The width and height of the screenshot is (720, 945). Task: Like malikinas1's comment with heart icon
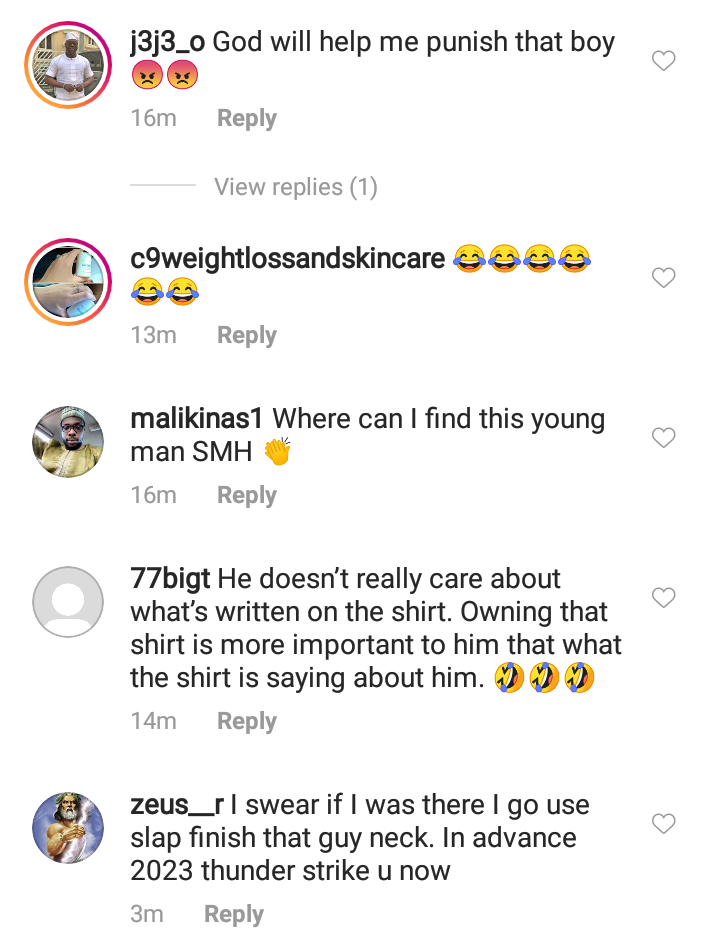(x=664, y=438)
